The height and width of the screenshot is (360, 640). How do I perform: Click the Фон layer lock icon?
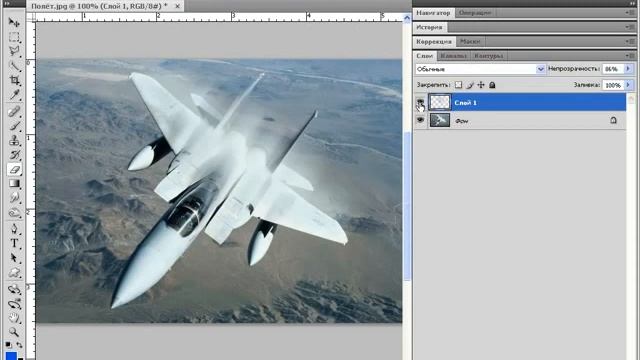pyautogui.click(x=613, y=120)
